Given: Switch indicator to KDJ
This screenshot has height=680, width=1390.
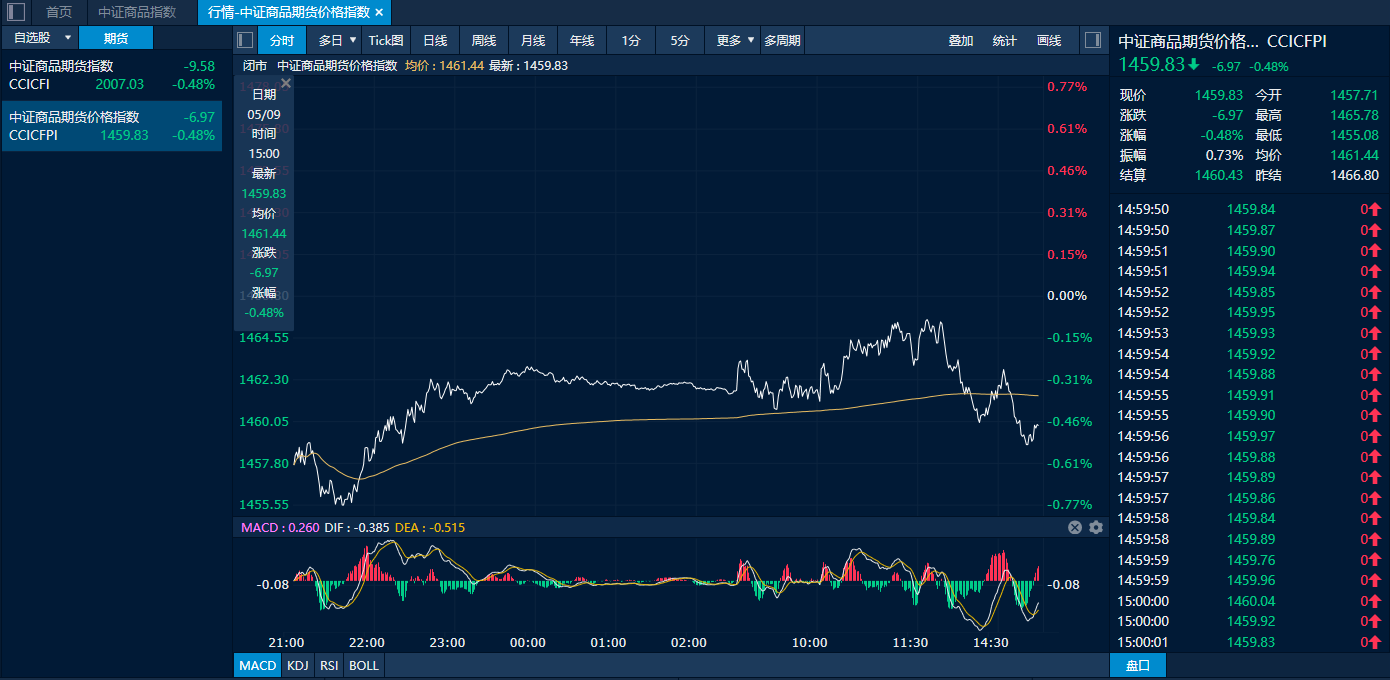Looking at the screenshot, I should [297, 665].
